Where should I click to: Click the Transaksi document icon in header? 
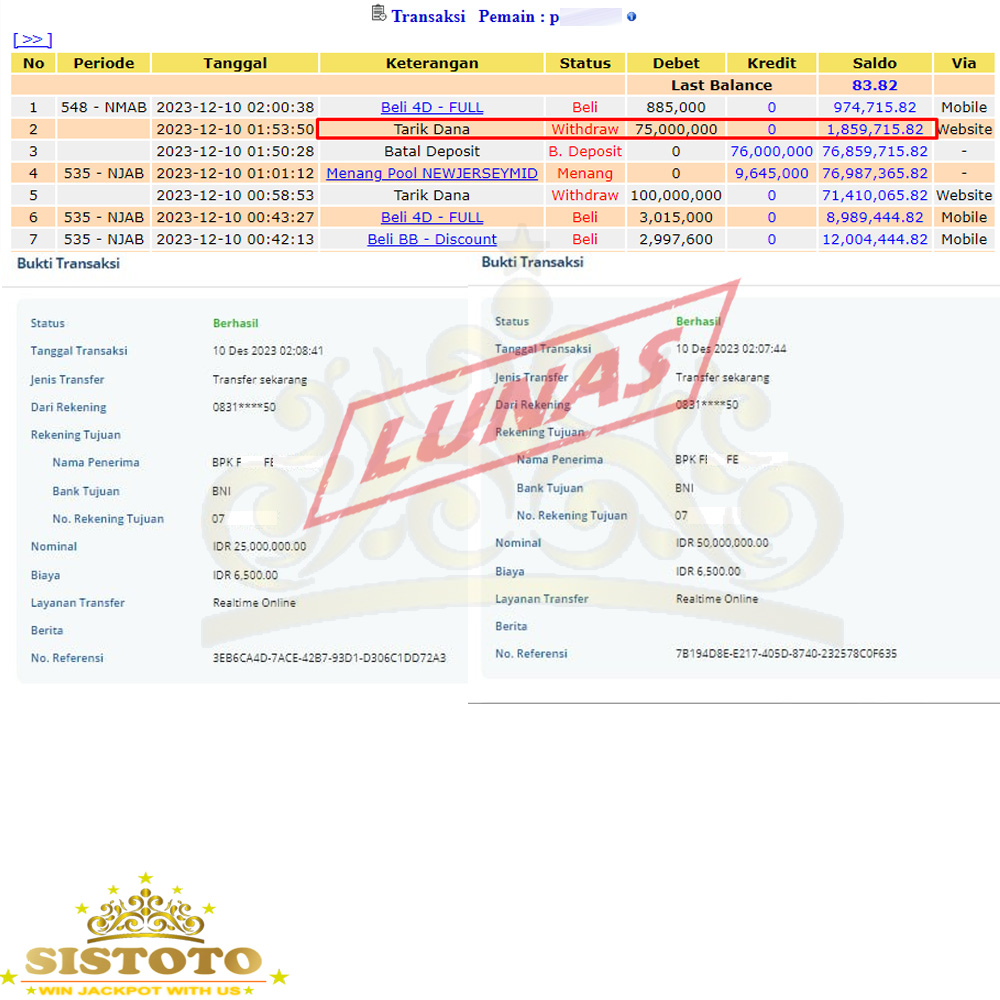[378, 14]
